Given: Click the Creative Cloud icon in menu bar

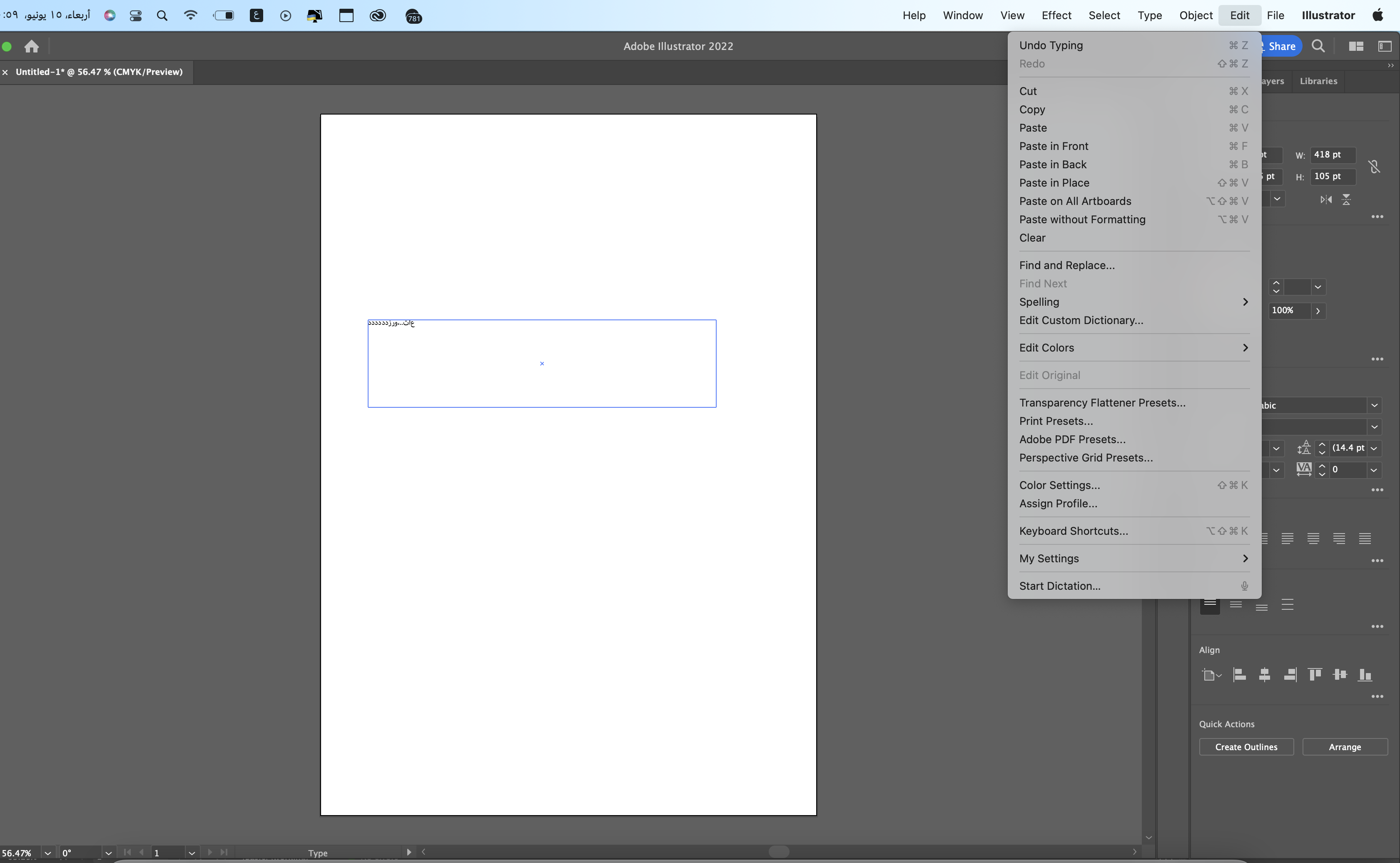Looking at the screenshot, I should (378, 15).
